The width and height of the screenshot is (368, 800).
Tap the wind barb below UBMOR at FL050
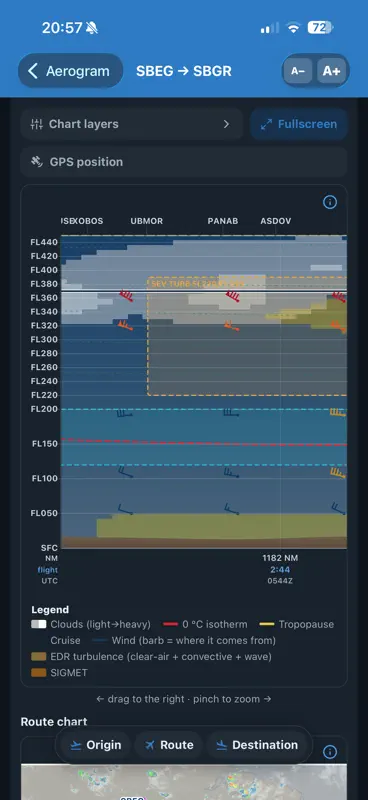(126, 509)
